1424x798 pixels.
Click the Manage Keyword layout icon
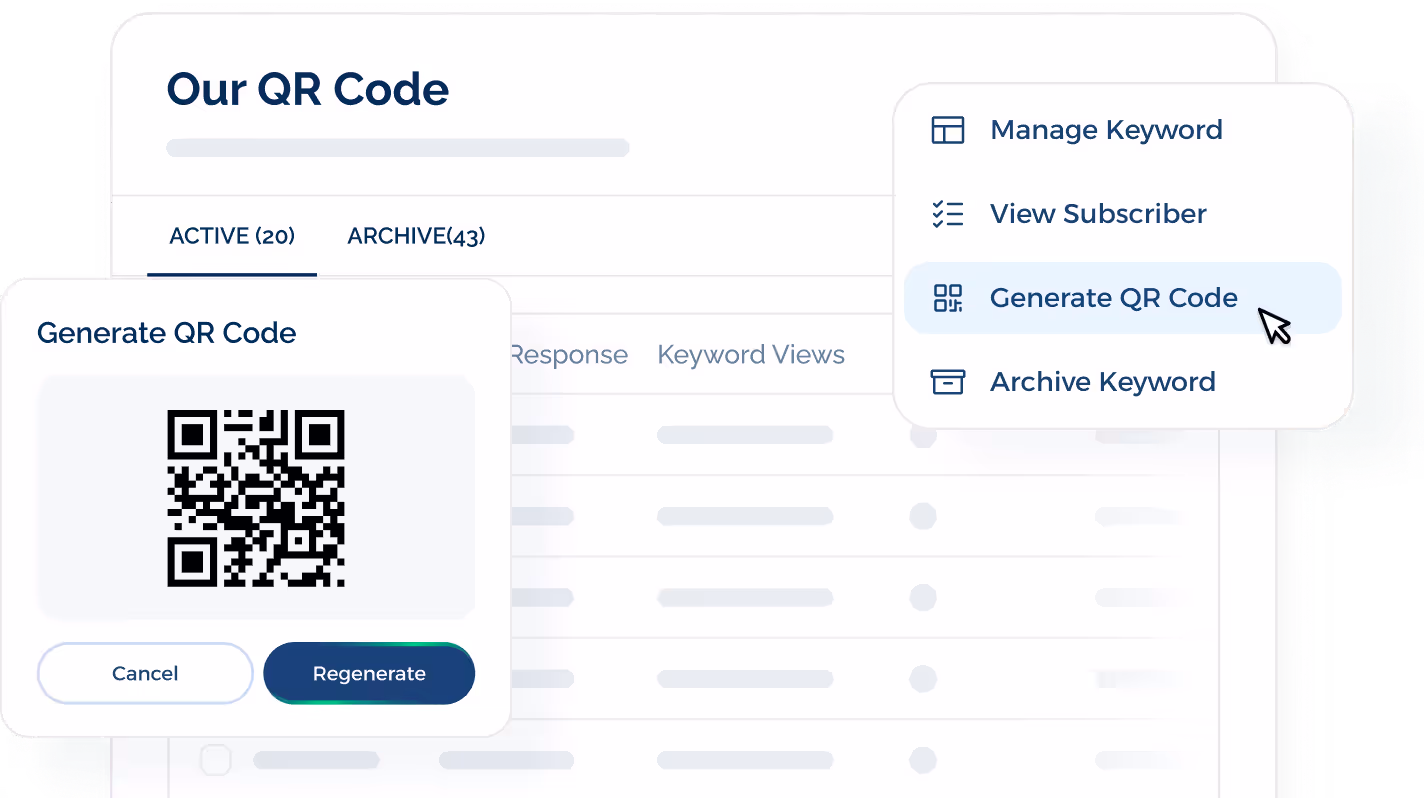947,129
